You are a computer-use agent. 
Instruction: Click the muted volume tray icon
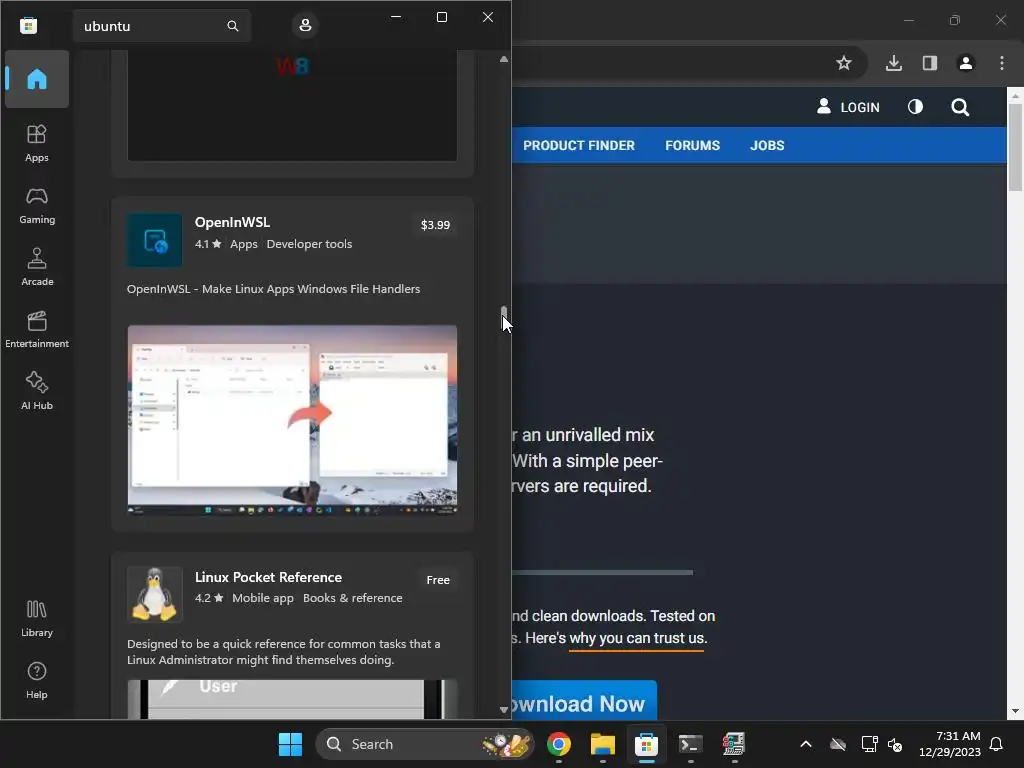(x=895, y=744)
